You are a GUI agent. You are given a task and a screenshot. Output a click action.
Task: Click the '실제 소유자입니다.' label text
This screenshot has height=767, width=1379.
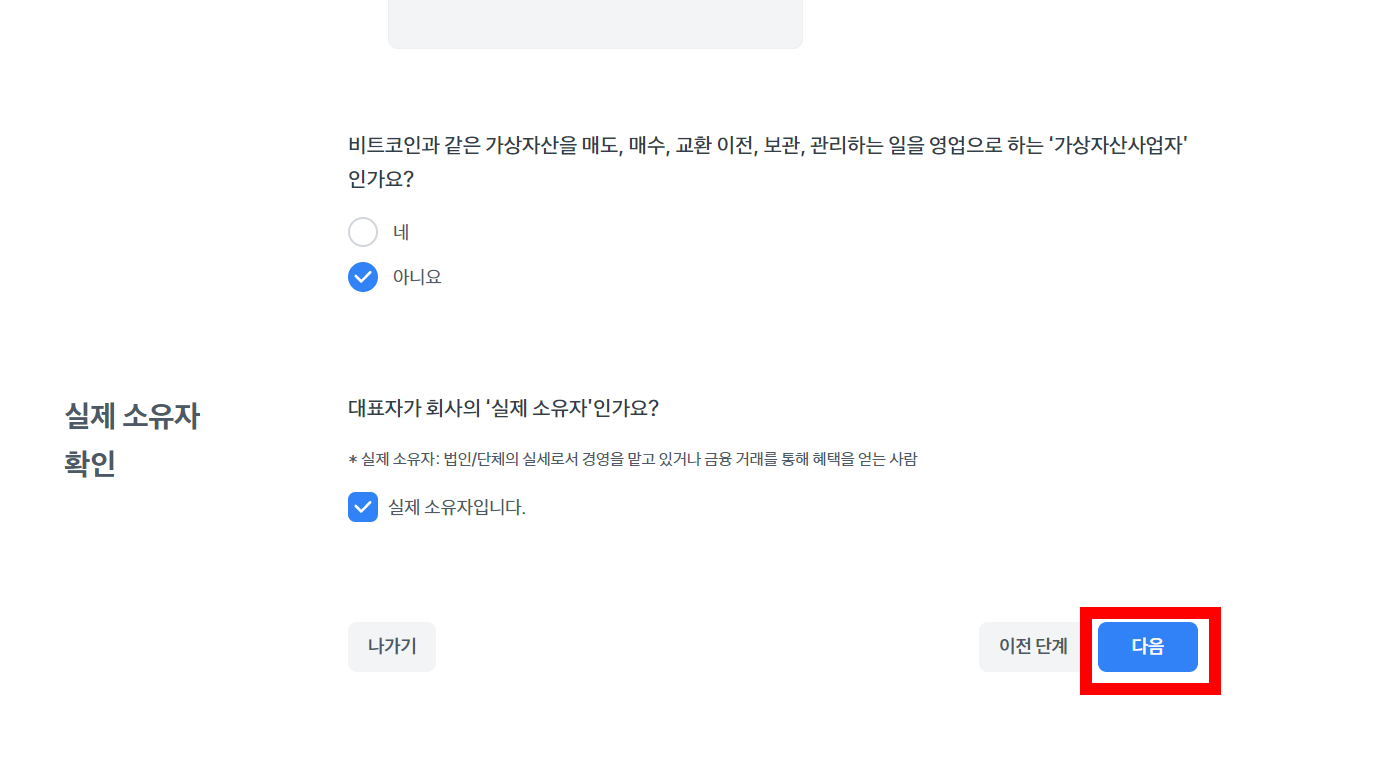tap(457, 507)
